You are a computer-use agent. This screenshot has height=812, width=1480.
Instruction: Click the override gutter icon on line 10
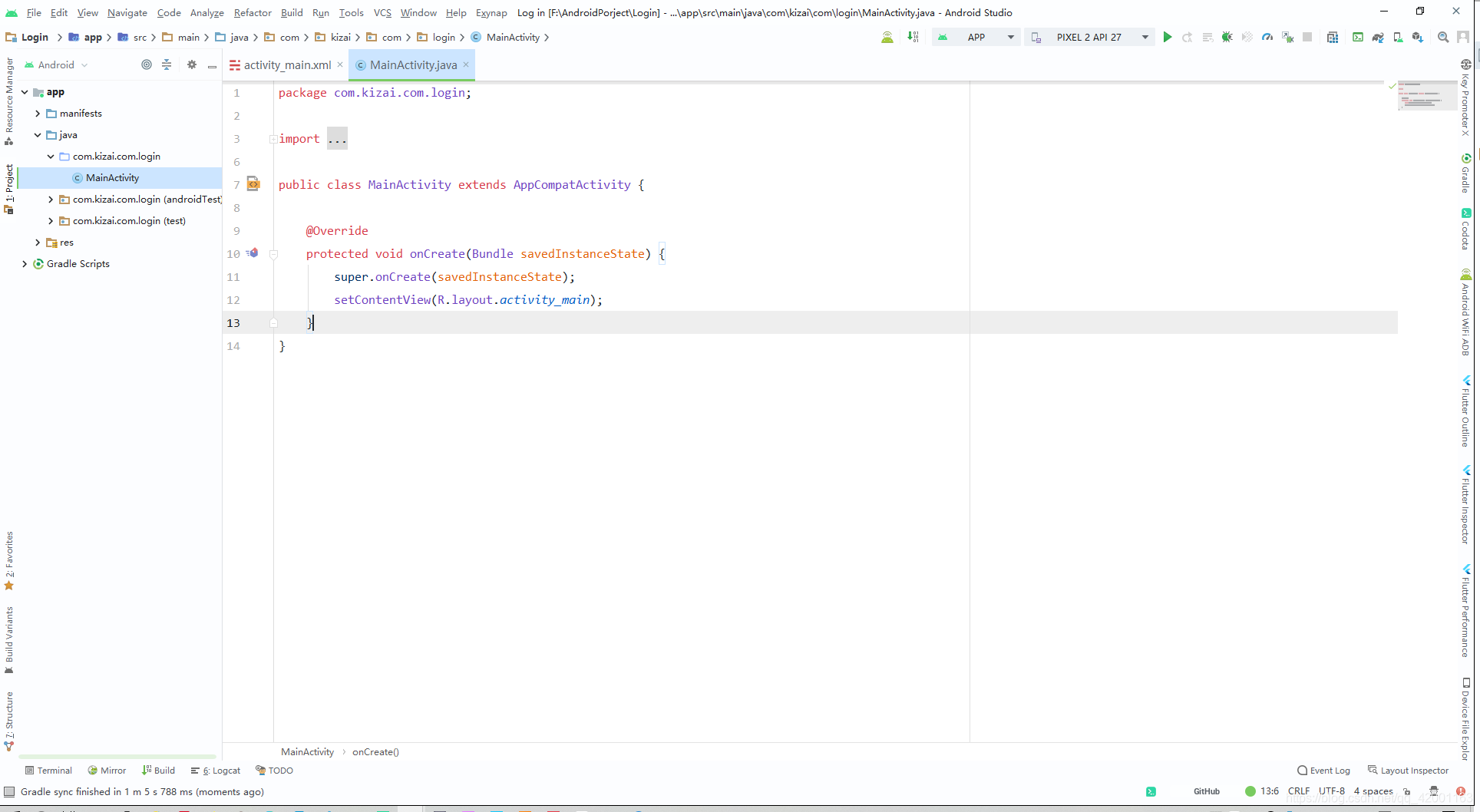point(253,253)
